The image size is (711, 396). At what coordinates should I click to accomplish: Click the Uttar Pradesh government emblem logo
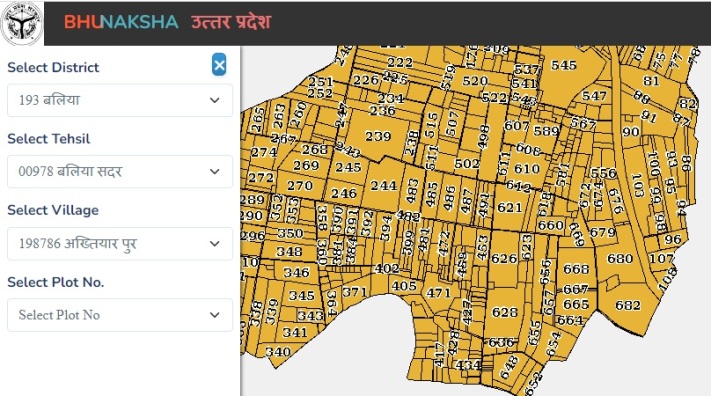(21, 23)
